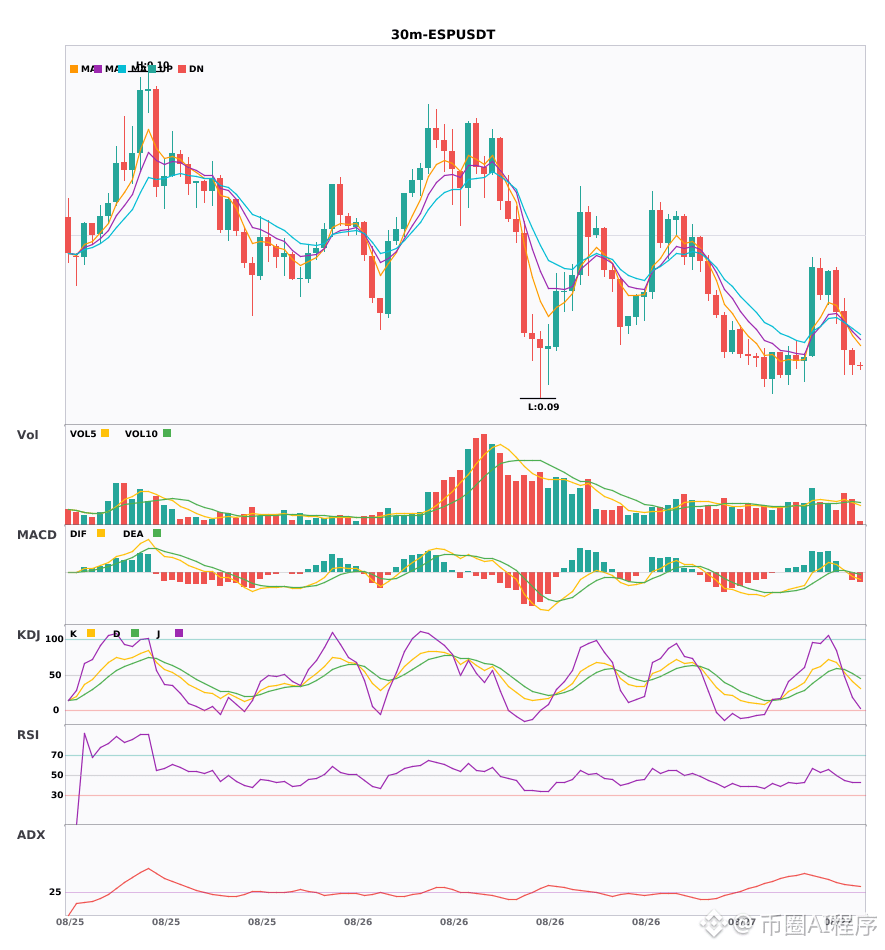The width and height of the screenshot is (885, 950).
Task: Click the L:0.09 low price label
Action: [x=543, y=407]
